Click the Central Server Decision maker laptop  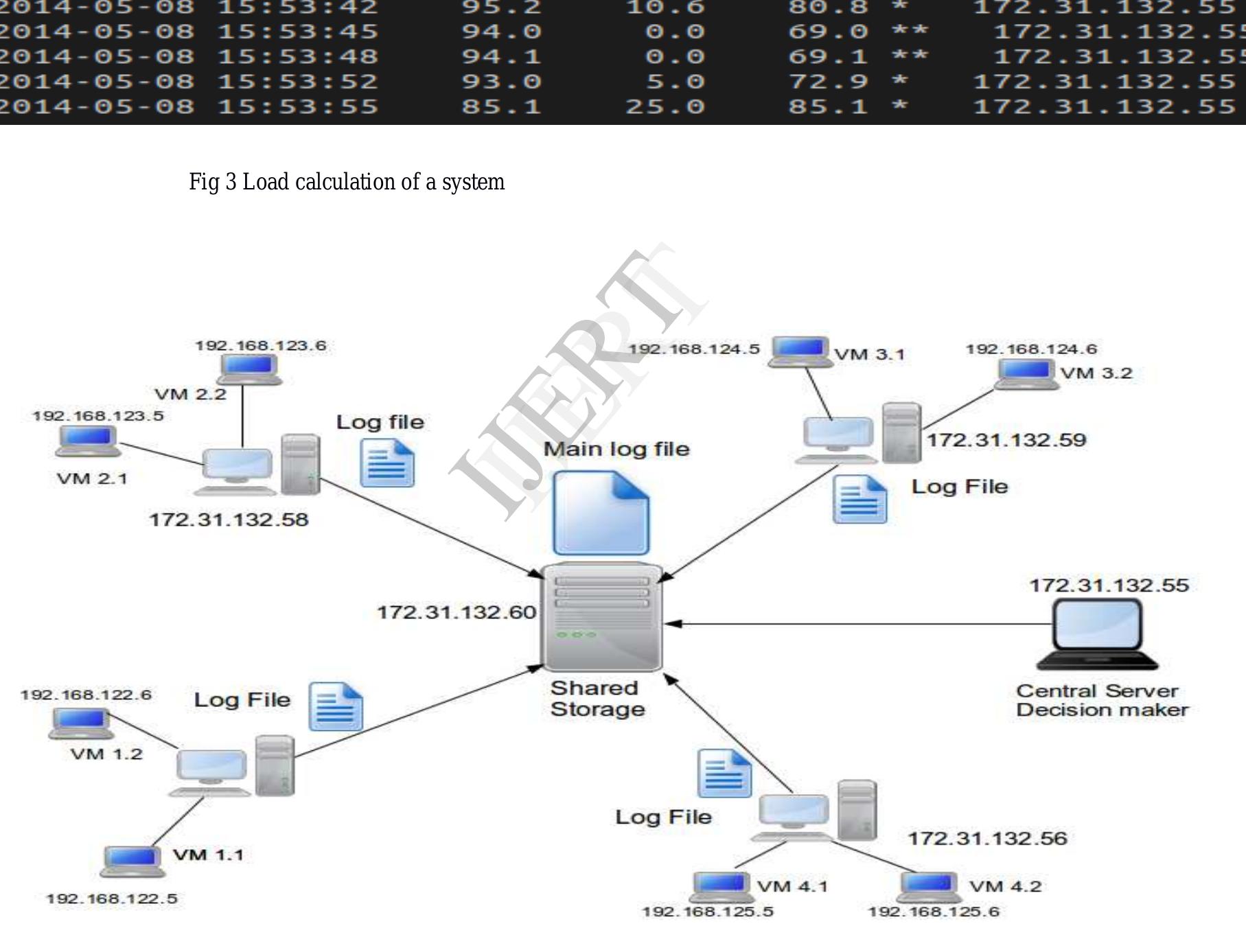tap(1097, 634)
